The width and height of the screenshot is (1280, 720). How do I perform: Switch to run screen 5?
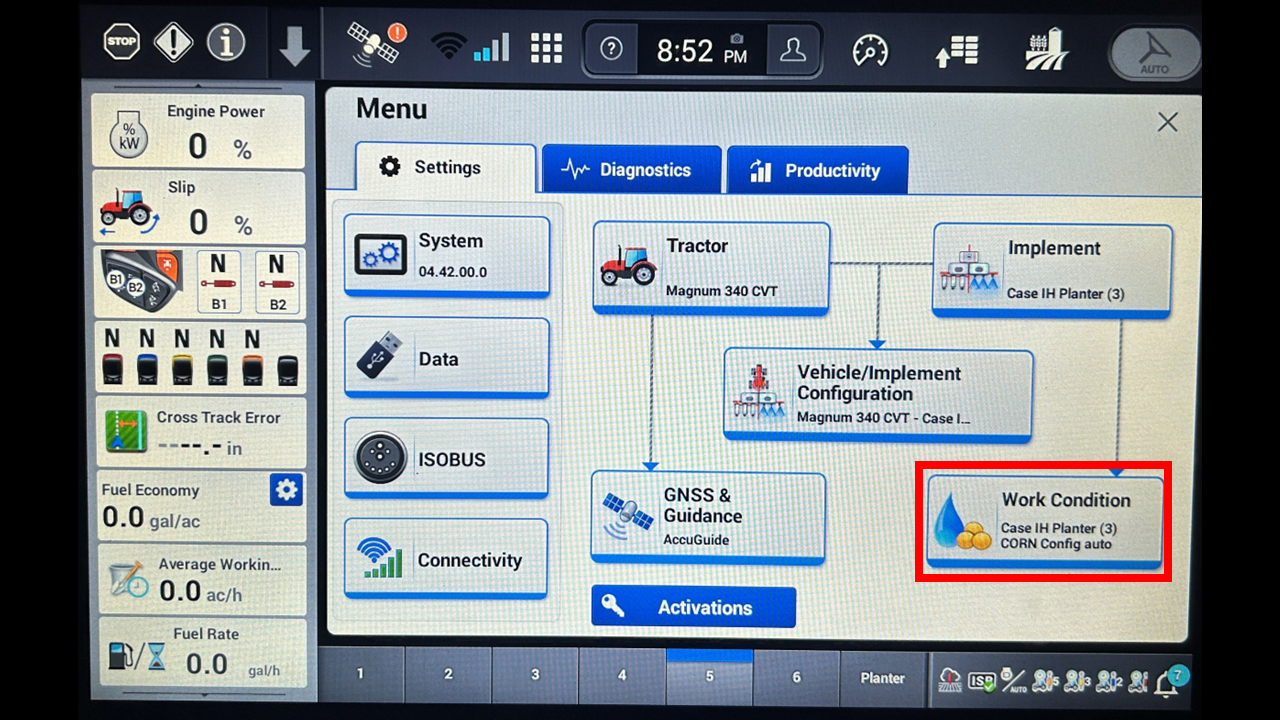pyautogui.click(x=709, y=675)
